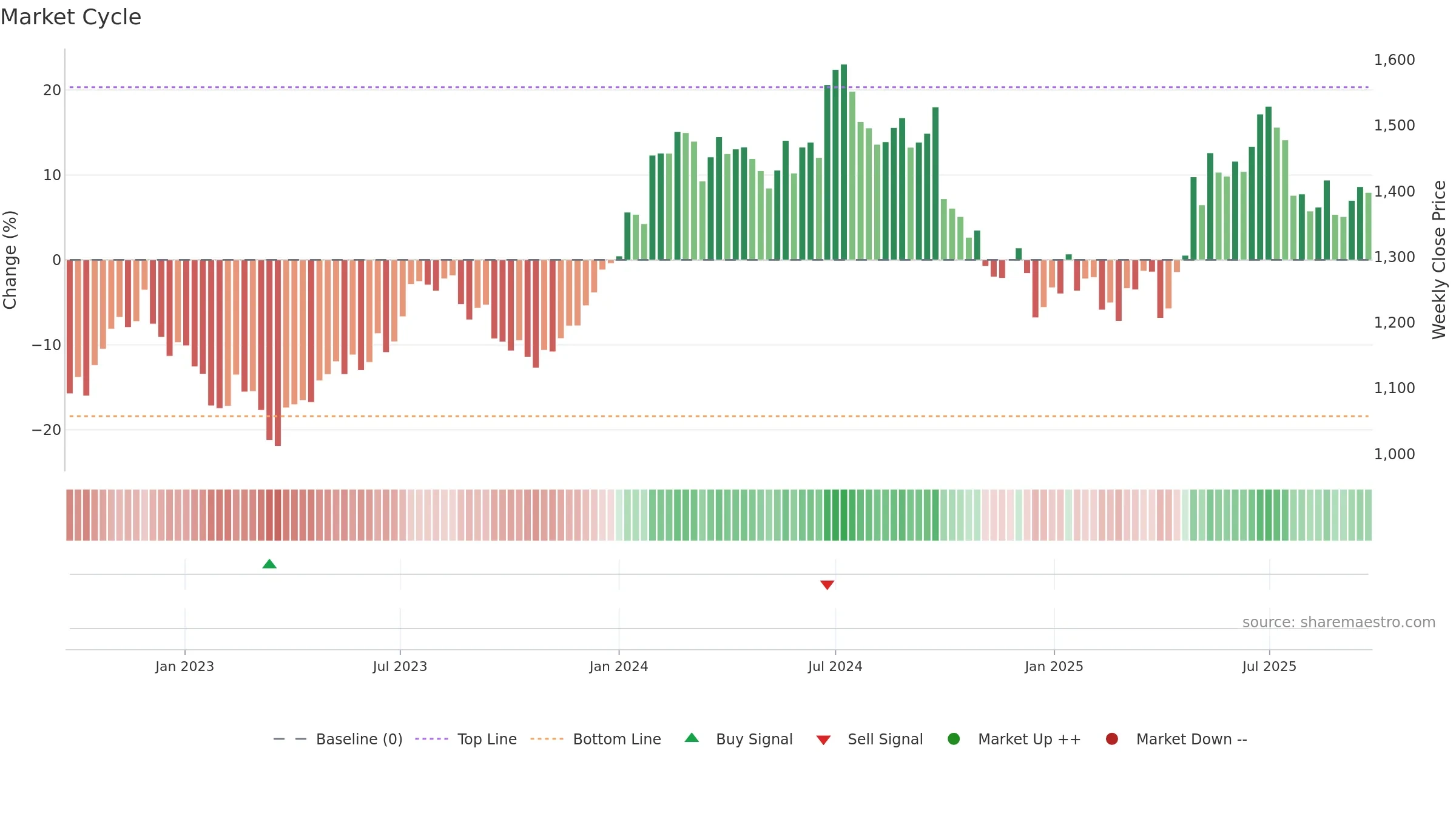
Task: Toggle Top Line legend entry
Action: coord(466,739)
